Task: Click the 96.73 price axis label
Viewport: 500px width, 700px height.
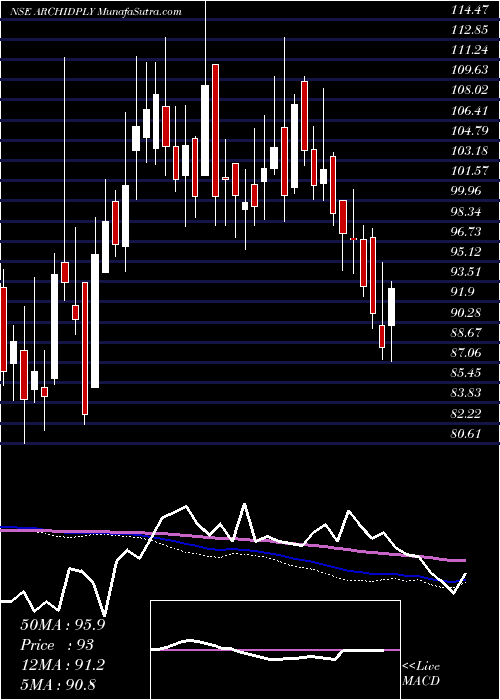Action: [466, 232]
